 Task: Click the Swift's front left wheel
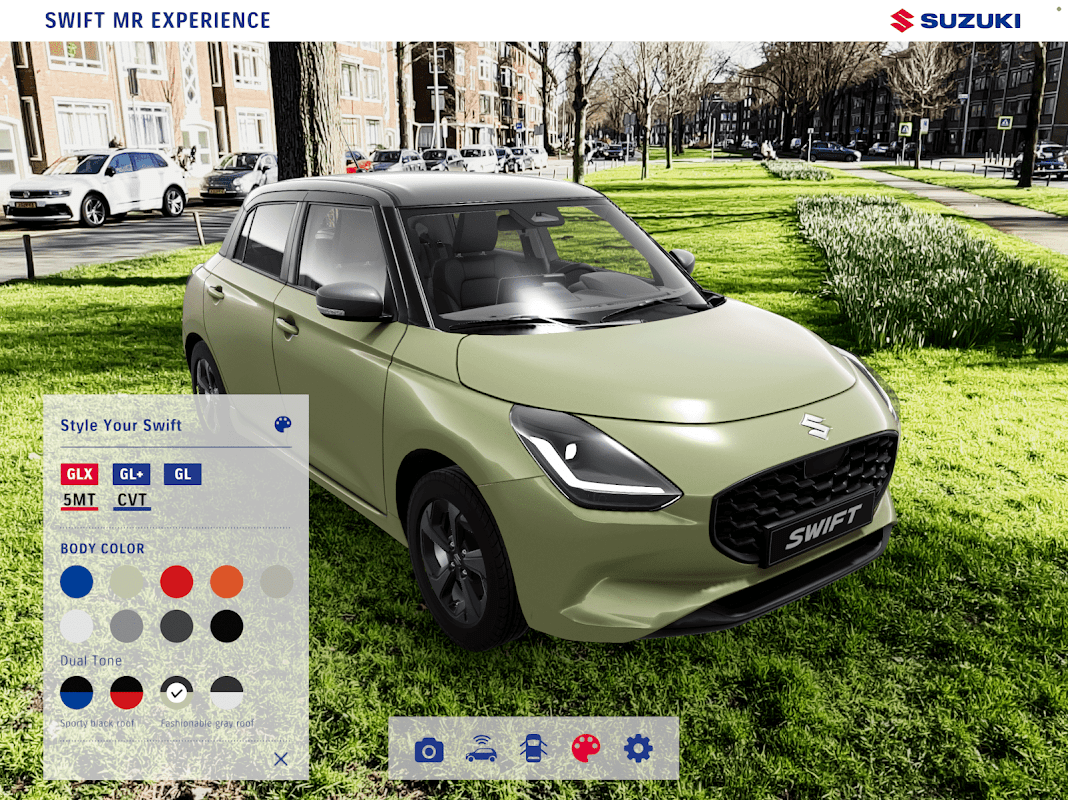pyautogui.click(x=464, y=559)
